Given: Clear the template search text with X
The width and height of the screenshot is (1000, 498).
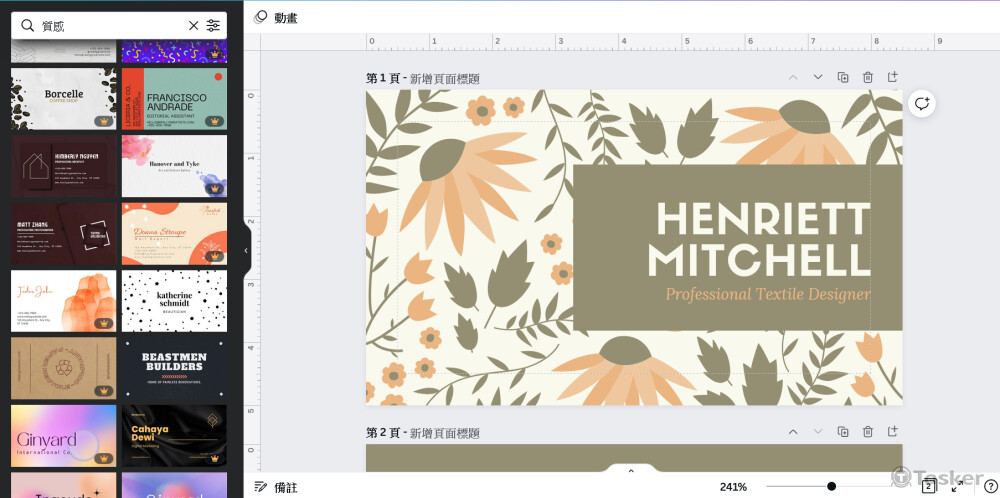Looking at the screenshot, I should pyautogui.click(x=194, y=26).
